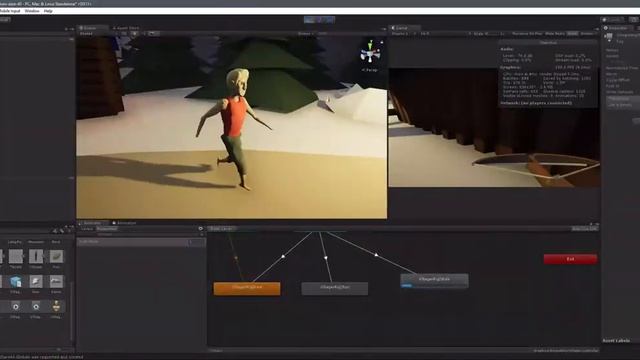Toggle Persp label under the scene gizmo

(x=369, y=70)
